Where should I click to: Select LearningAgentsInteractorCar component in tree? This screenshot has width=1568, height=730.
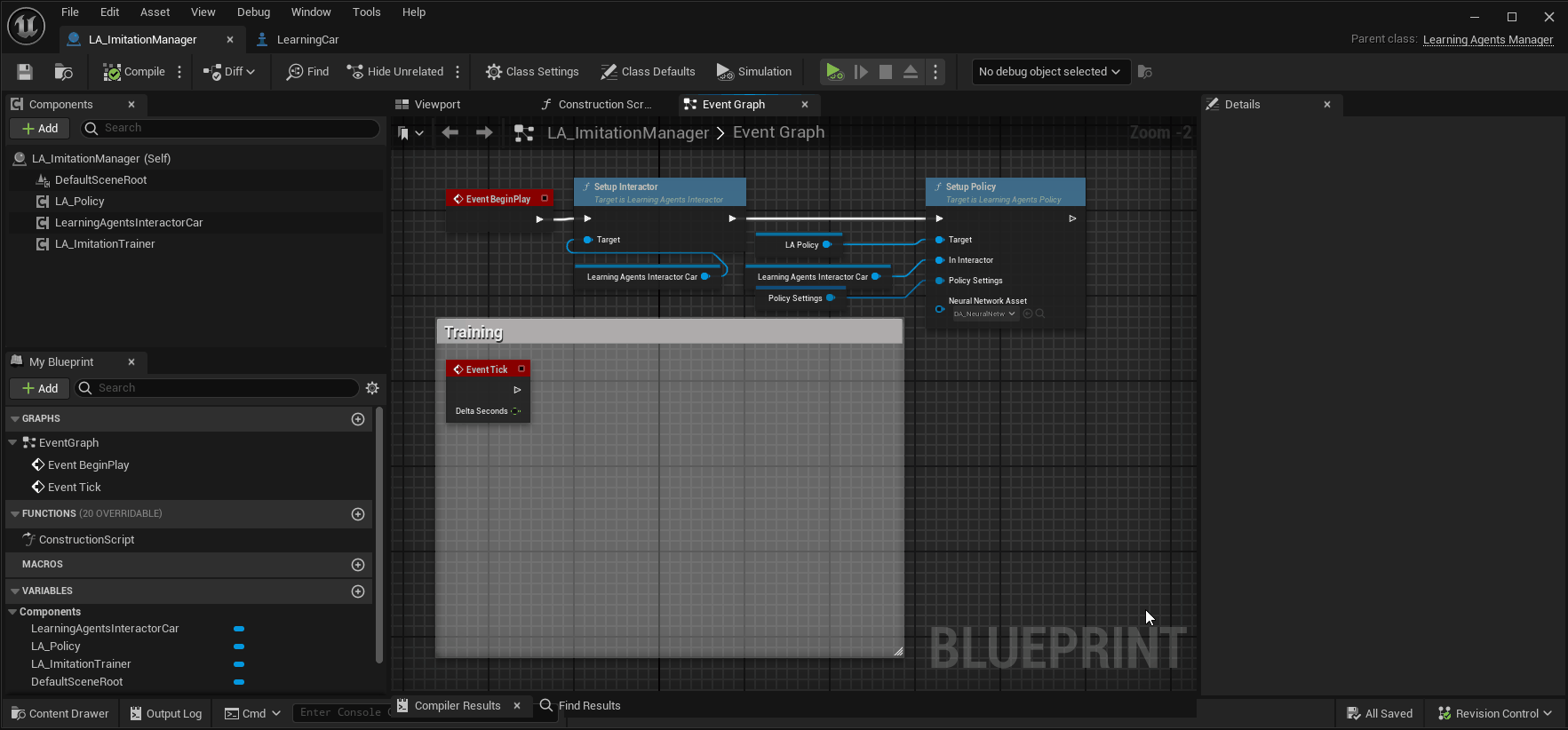pyautogui.click(x=129, y=223)
